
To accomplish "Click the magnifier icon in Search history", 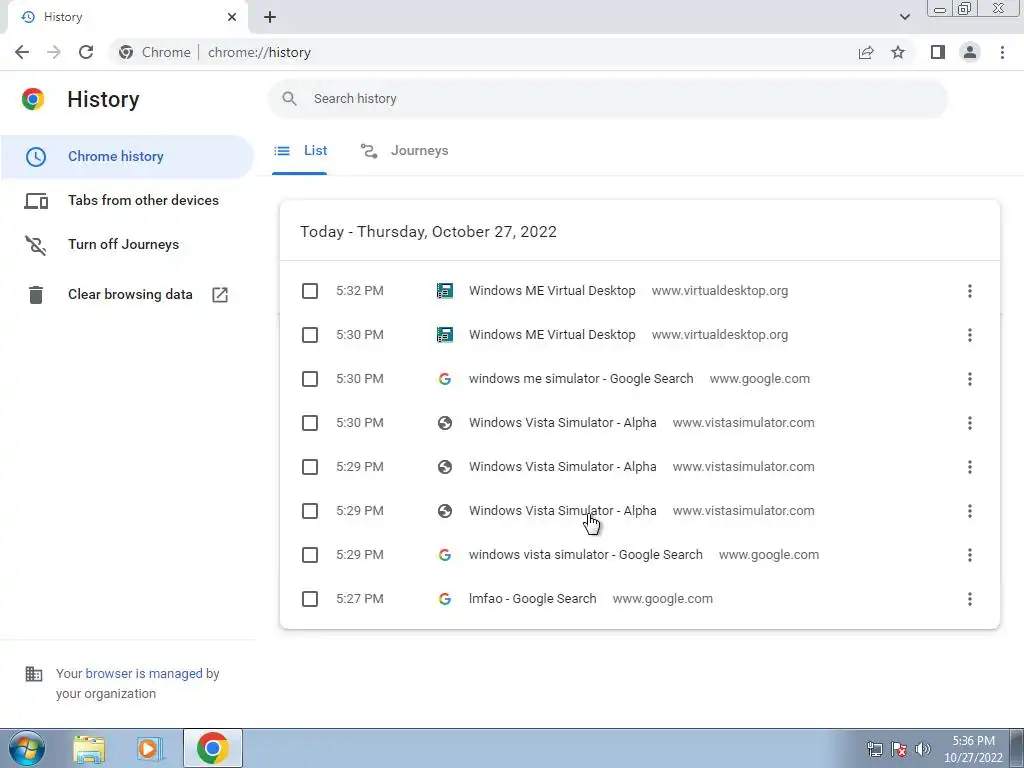I will [x=289, y=99].
